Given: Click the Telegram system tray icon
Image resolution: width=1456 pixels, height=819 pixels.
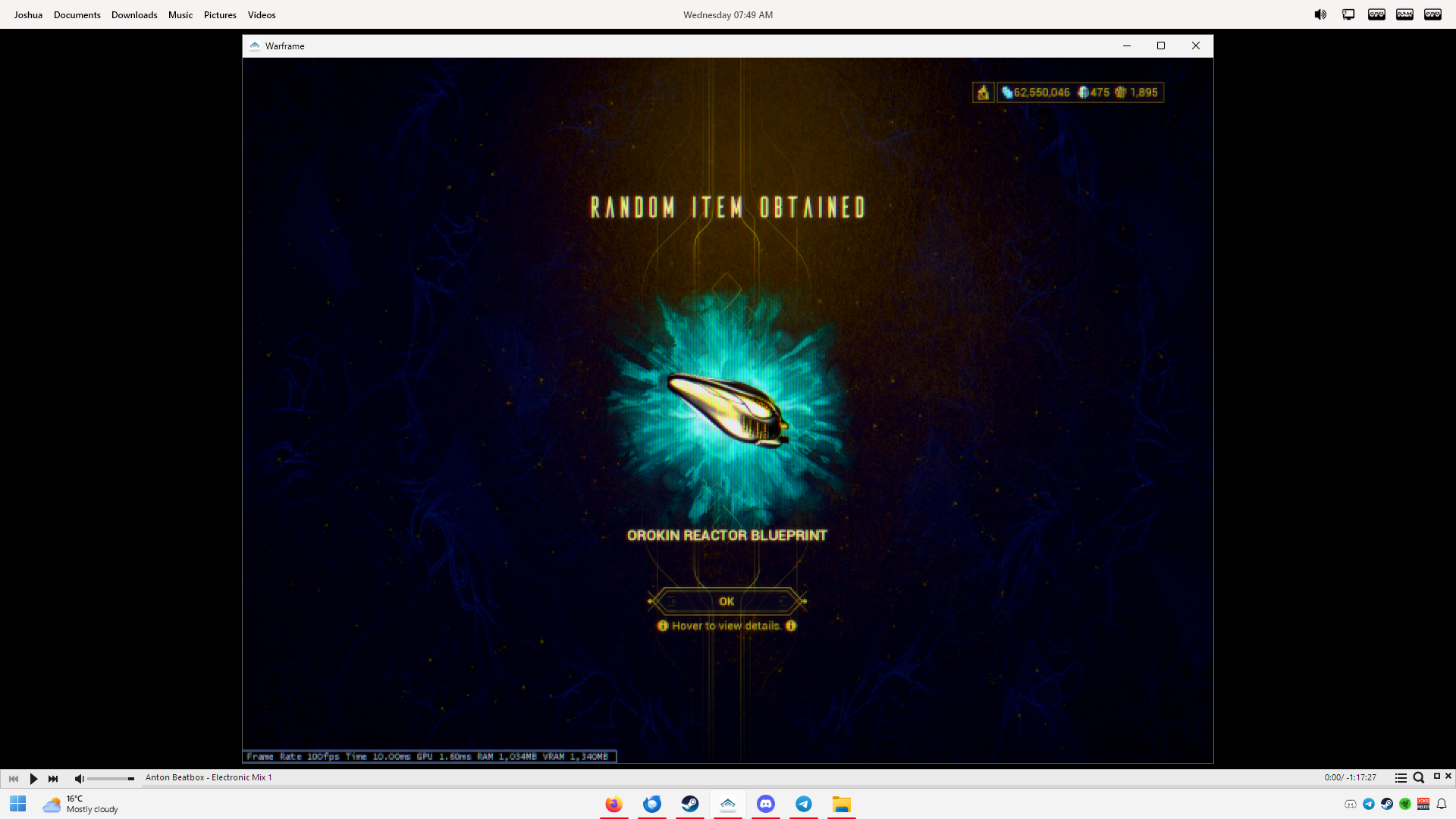Looking at the screenshot, I should click(1369, 804).
